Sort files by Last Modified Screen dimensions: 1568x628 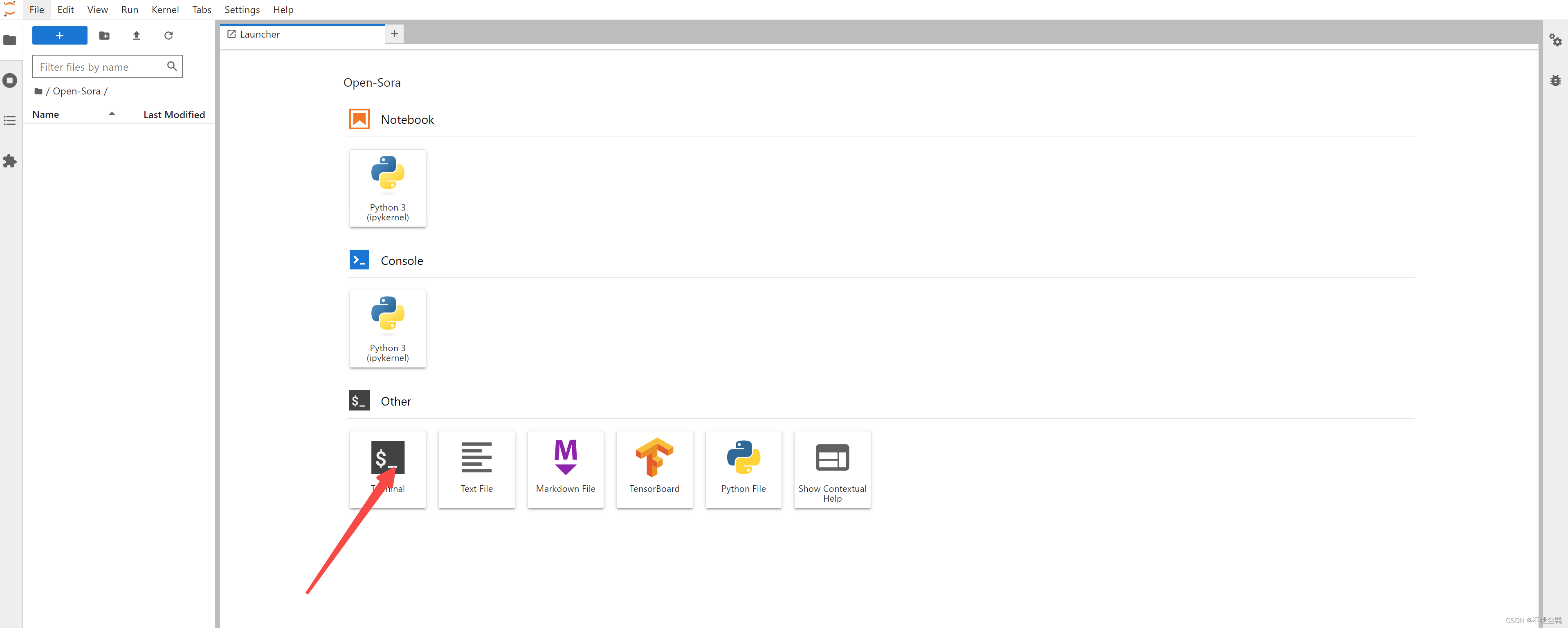click(x=173, y=114)
